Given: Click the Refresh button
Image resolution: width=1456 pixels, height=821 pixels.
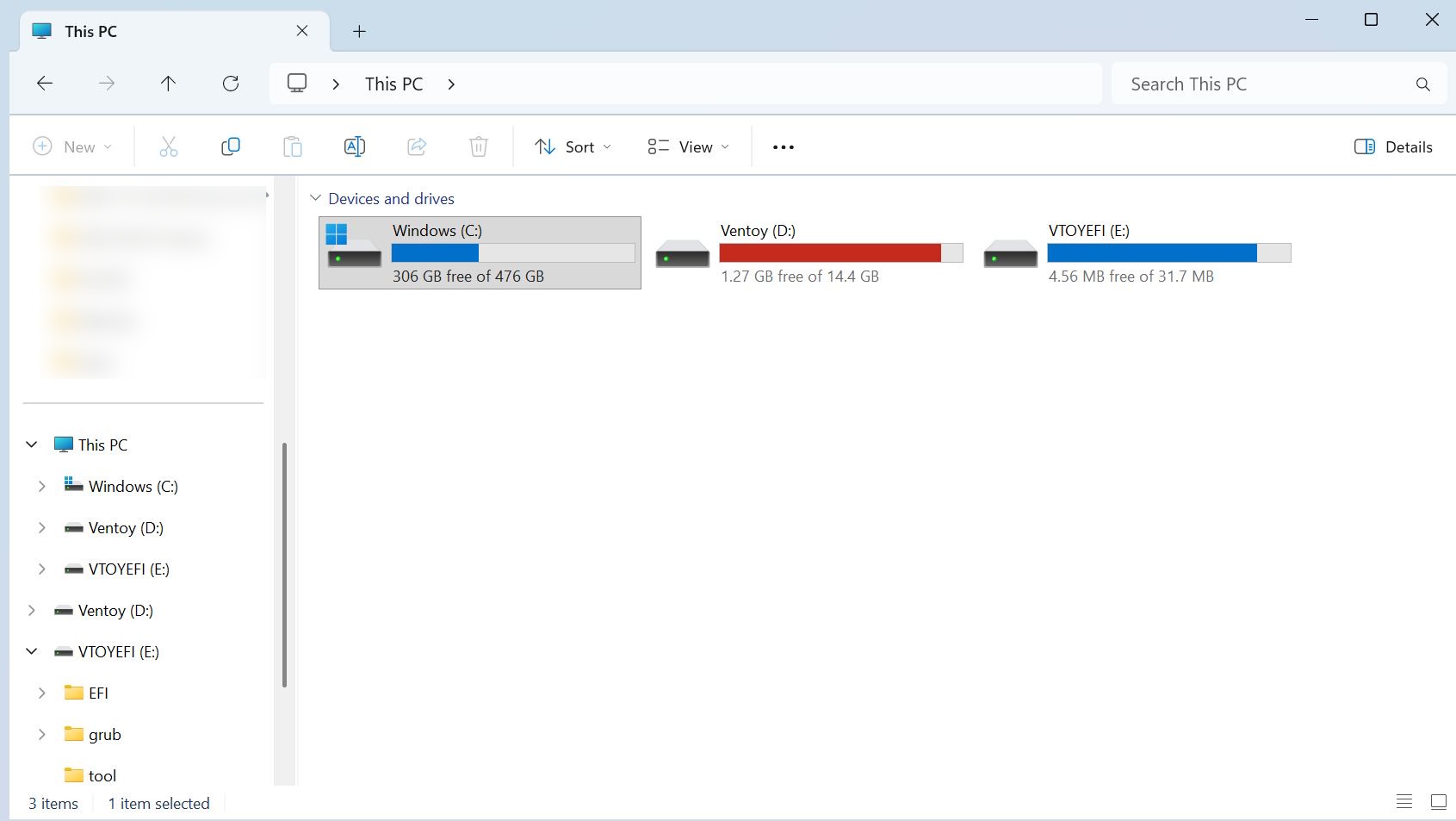Looking at the screenshot, I should 231,84.
